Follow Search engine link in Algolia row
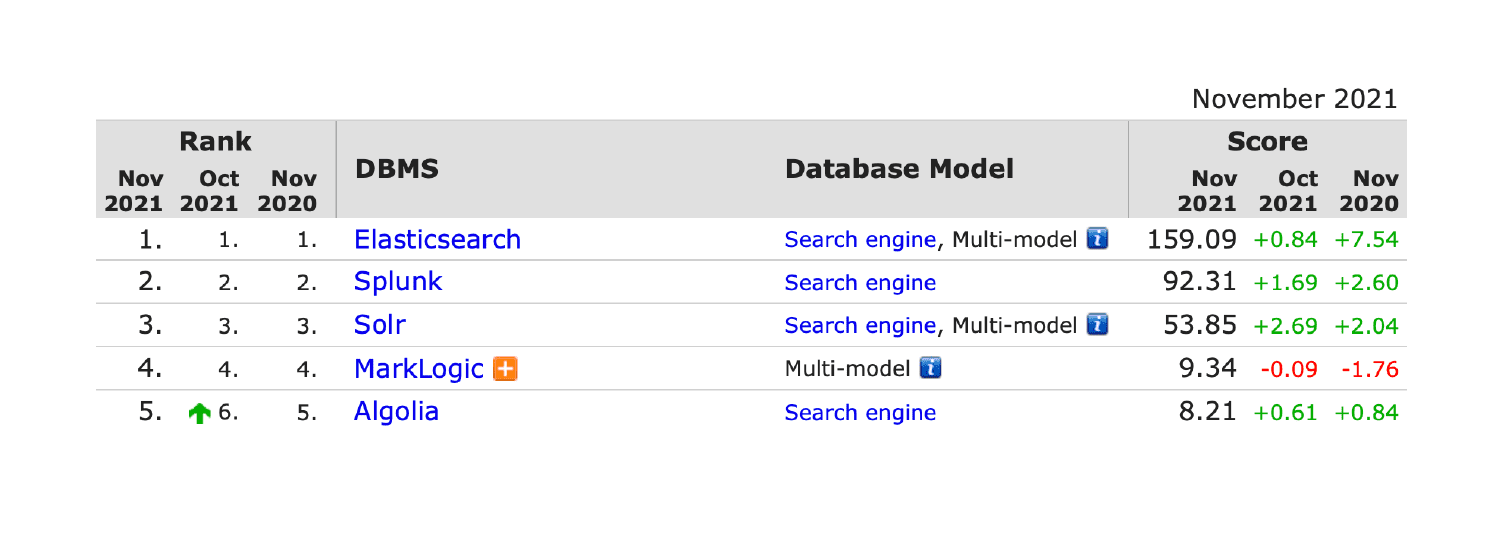The height and width of the screenshot is (545, 1501). tap(861, 412)
